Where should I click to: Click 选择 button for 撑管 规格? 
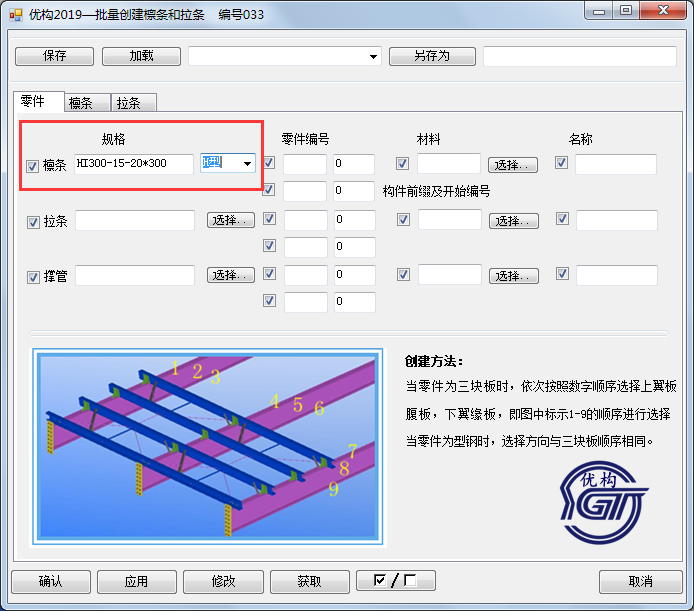(x=231, y=275)
